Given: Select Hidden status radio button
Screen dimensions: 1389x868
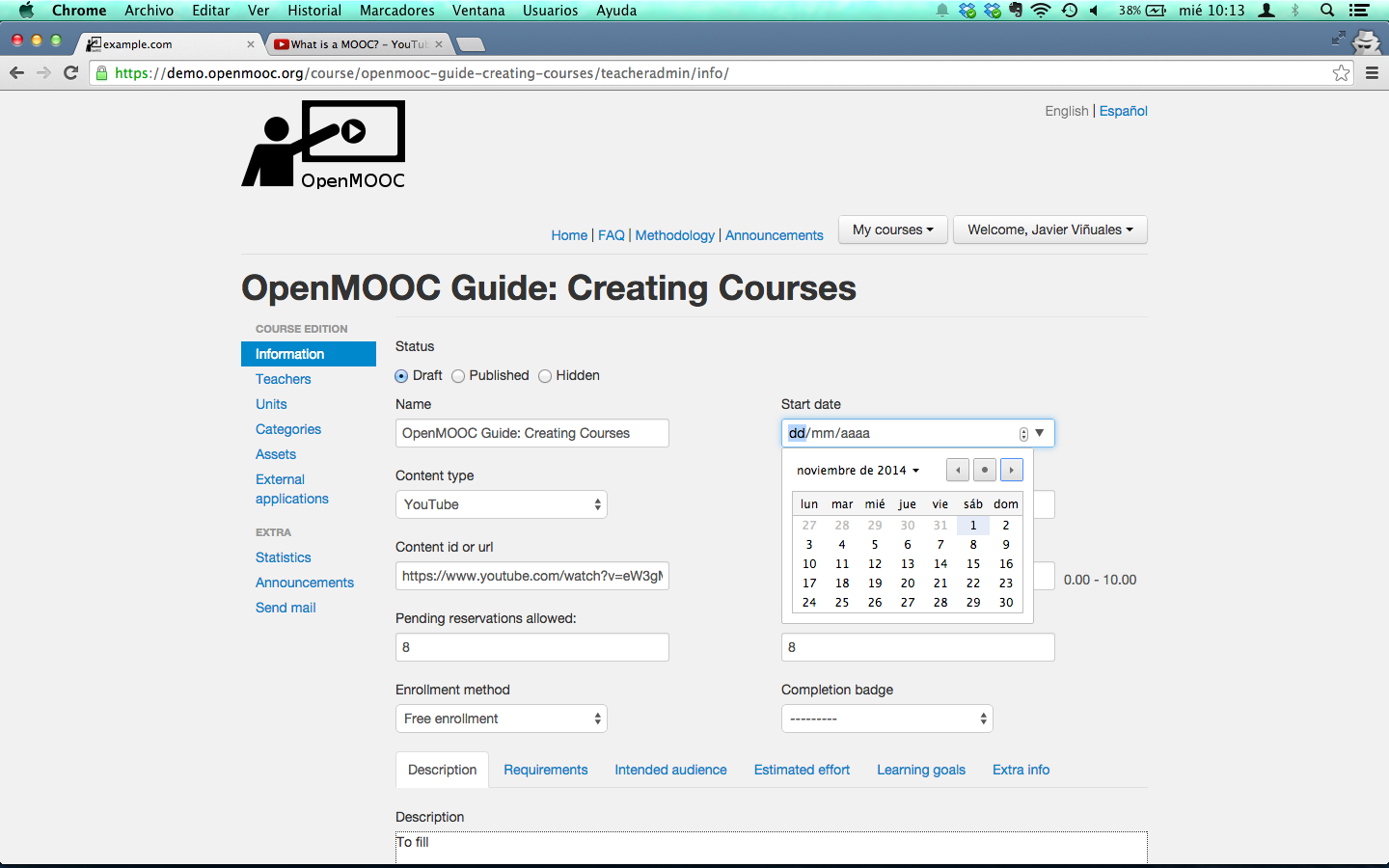Looking at the screenshot, I should coord(545,376).
